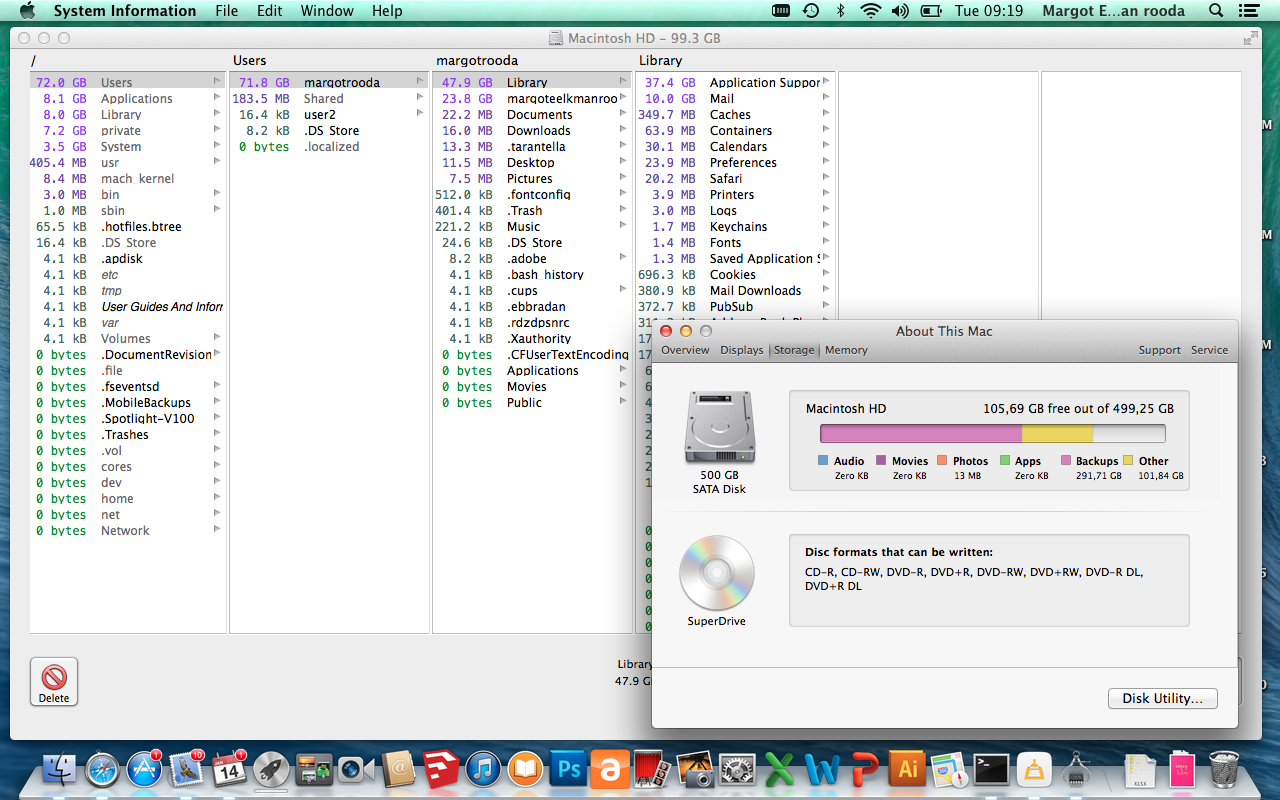Open System Preferences gear in dock
This screenshot has height=800, width=1280.
pyautogui.click(x=737, y=769)
